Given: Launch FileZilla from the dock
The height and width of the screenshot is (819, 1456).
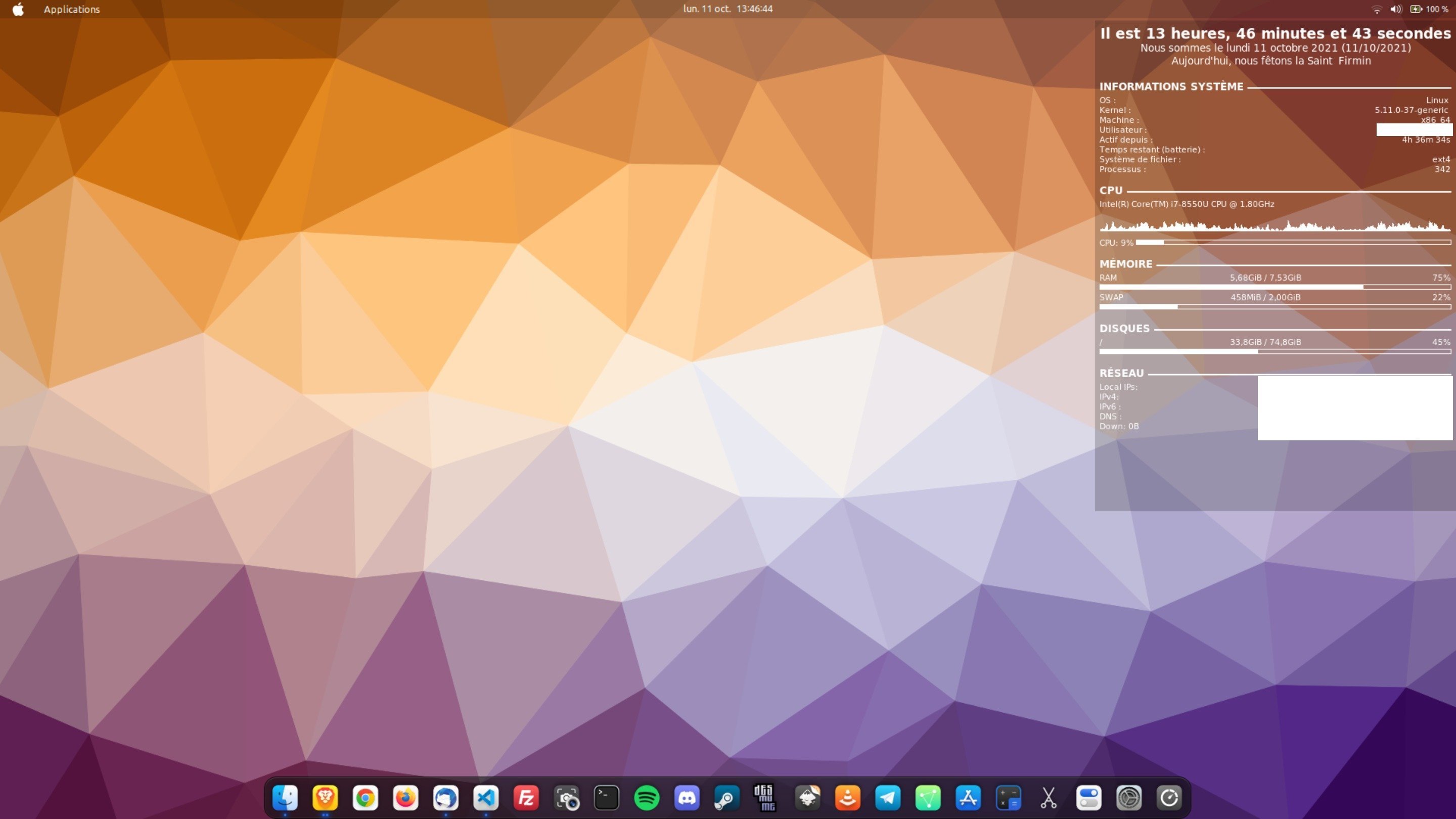Looking at the screenshot, I should coord(526,798).
